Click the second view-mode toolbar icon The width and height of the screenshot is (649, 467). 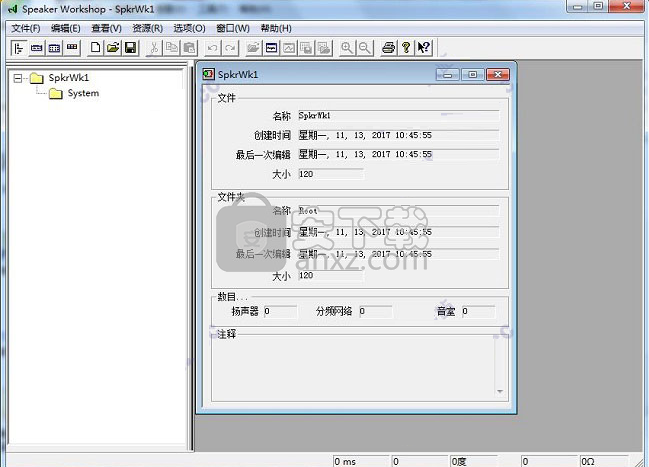36,48
